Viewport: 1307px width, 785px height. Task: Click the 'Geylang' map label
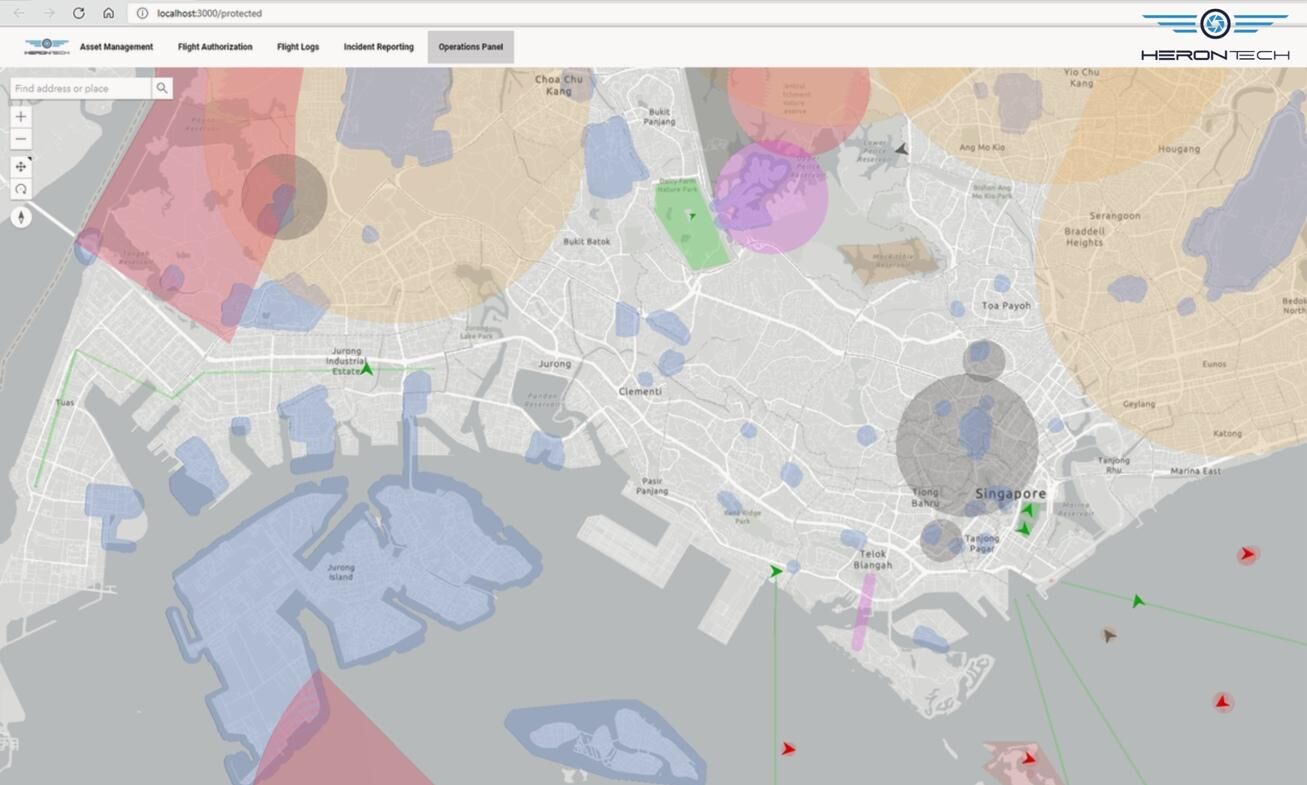[1138, 404]
